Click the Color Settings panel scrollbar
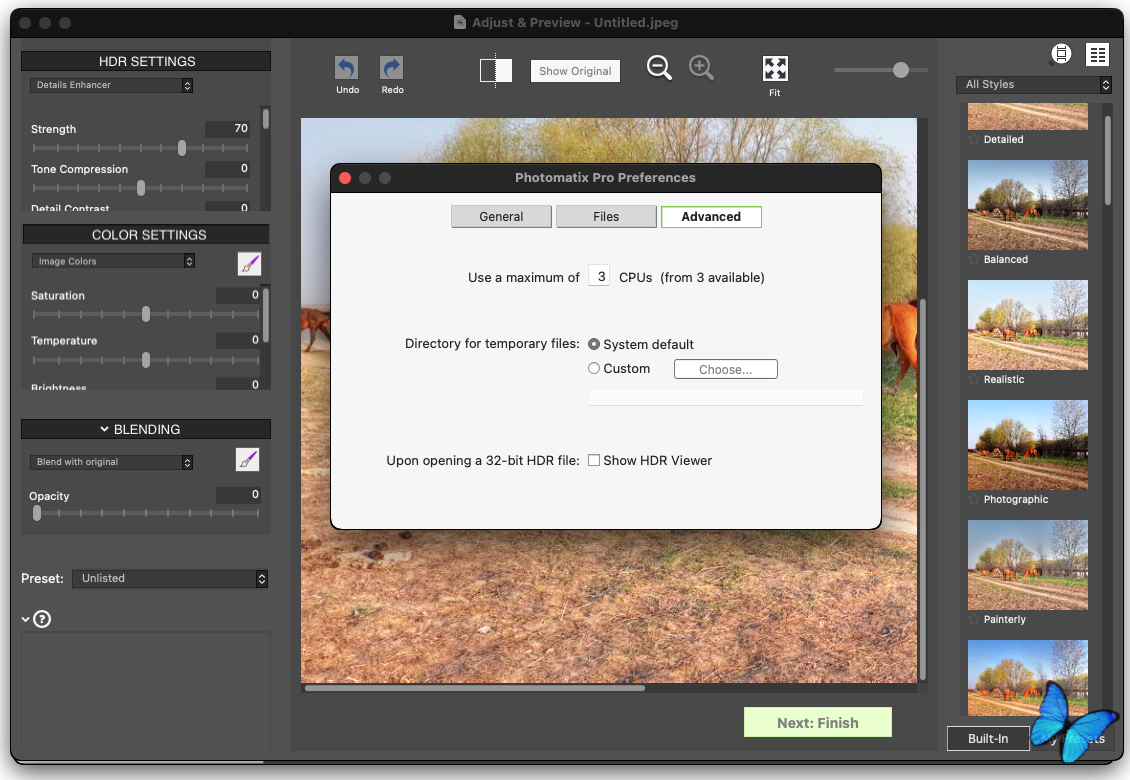 click(266, 315)
